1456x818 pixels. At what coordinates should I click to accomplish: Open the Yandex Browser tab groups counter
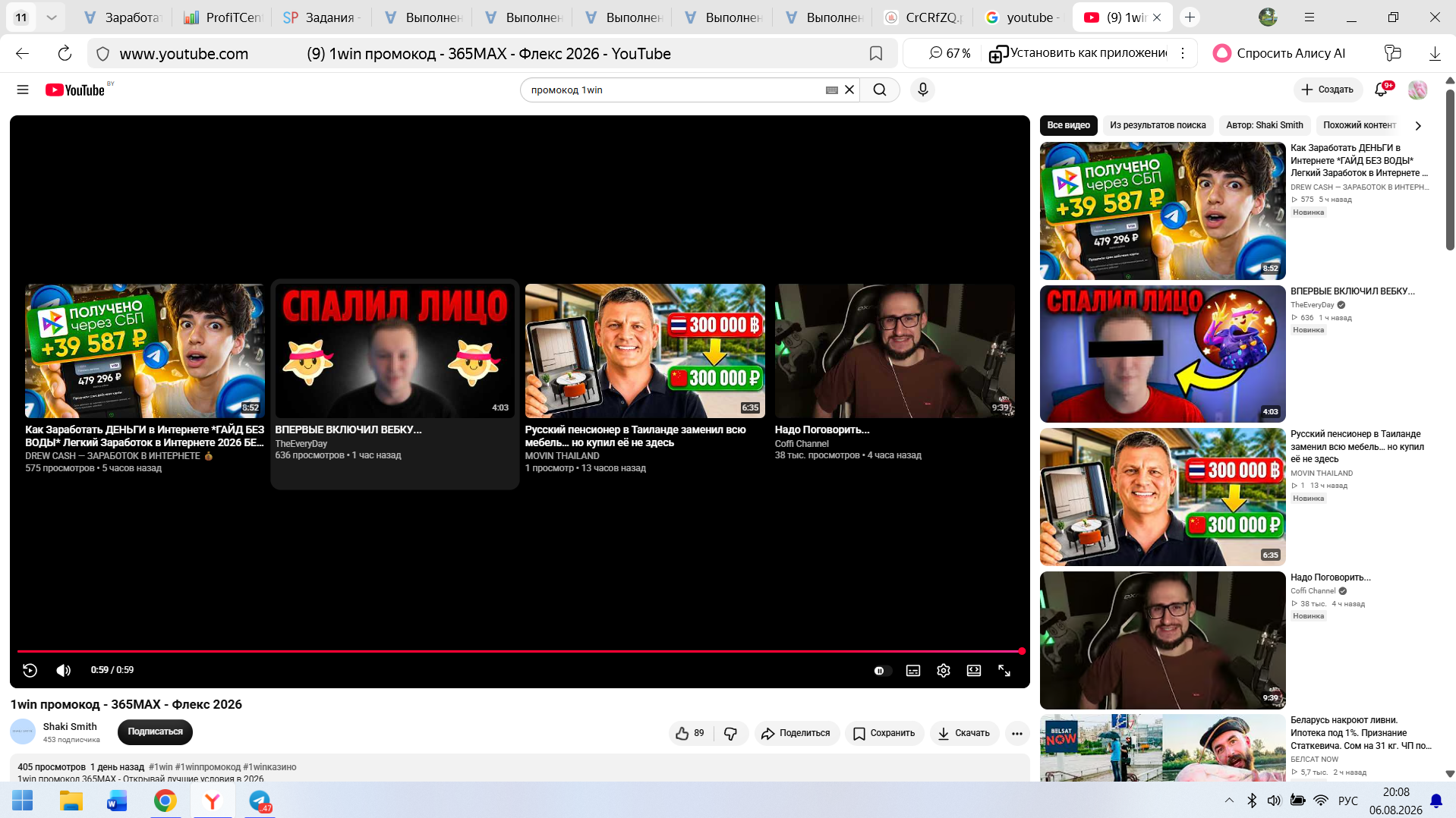pyautogui.click(x=21, y=17)
